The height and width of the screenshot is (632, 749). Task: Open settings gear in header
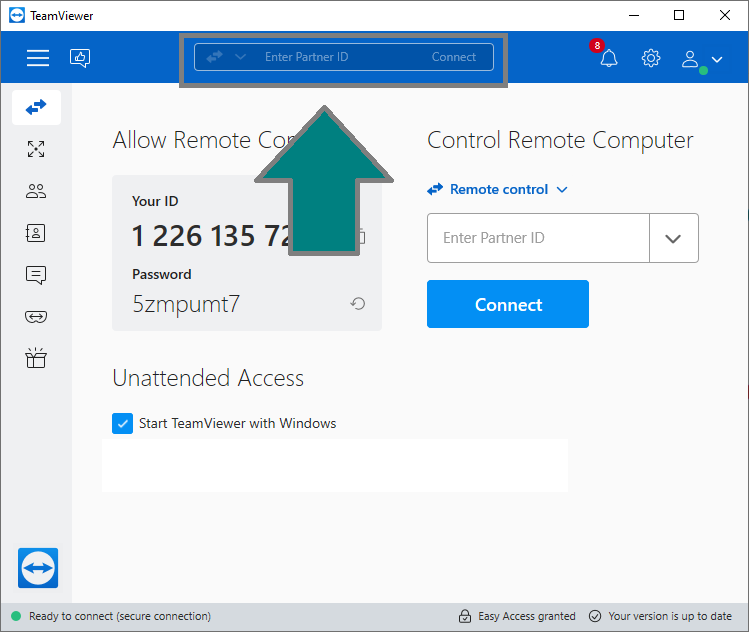pos(651,58)
